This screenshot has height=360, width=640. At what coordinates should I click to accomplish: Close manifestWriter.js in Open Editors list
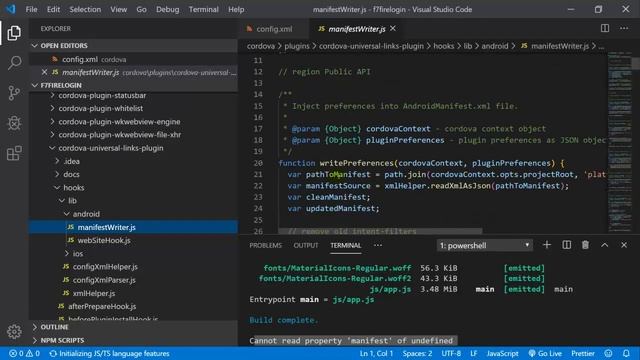tap(44, 72)
